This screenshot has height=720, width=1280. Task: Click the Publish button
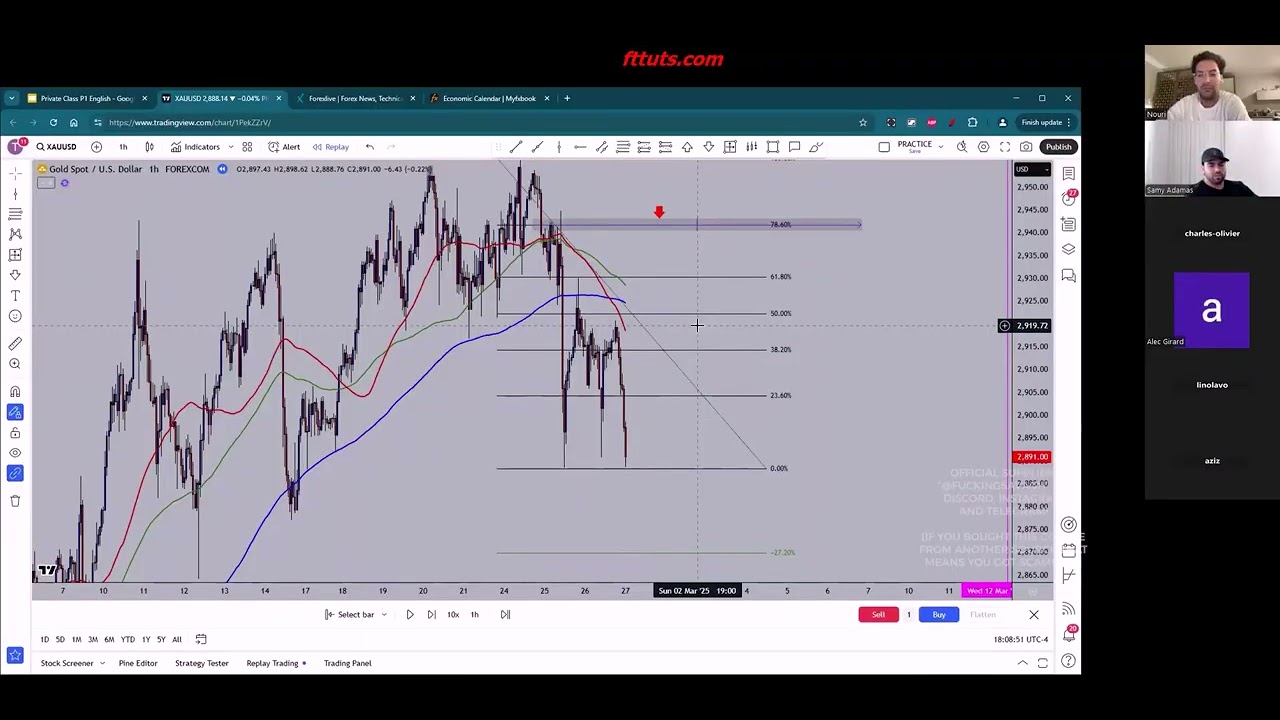pyautogui.click(x=1058, y=147)
